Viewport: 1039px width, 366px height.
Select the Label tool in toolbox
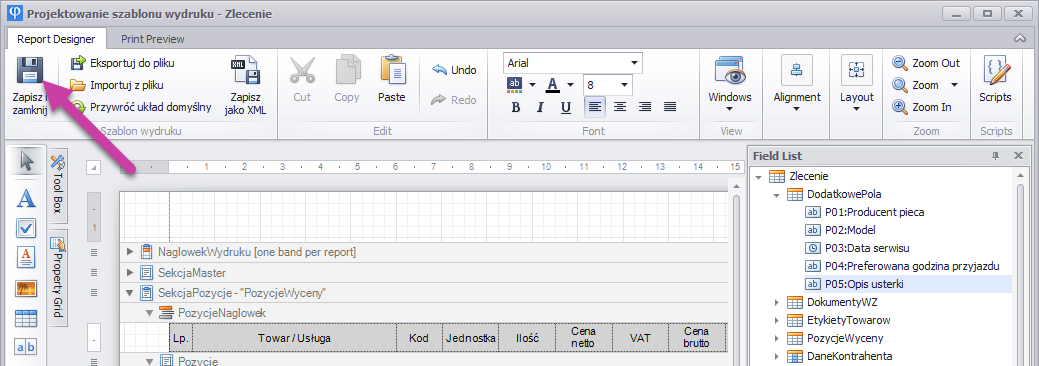point(26,198)
